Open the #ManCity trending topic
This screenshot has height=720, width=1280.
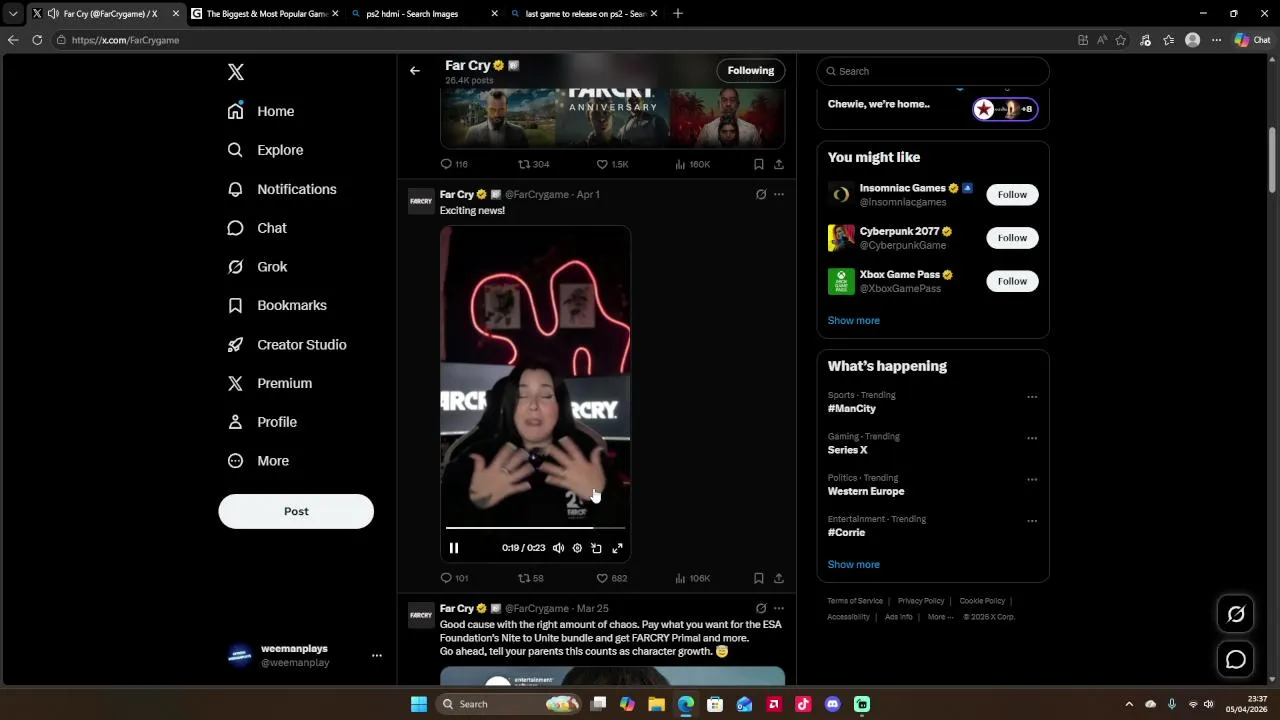[851, 409]
